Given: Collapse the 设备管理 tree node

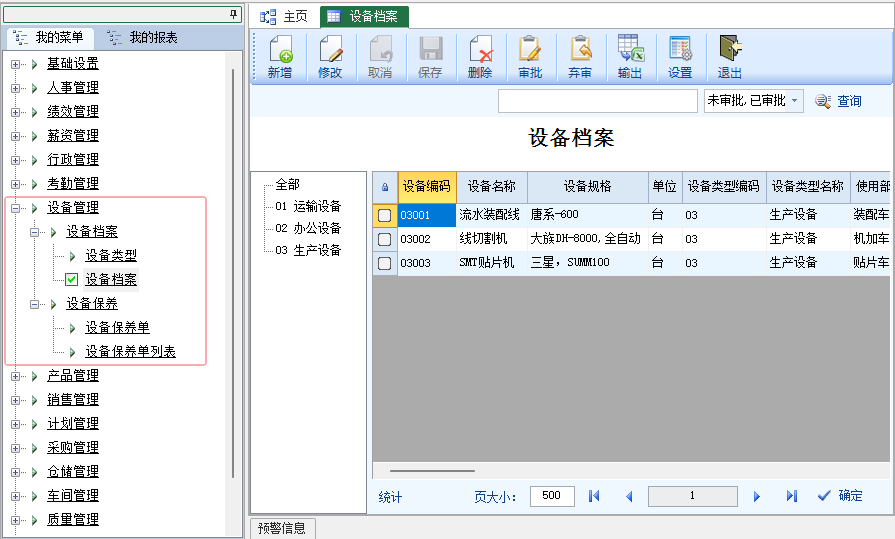Looking at the screenshot, I should tap(15, 208).
